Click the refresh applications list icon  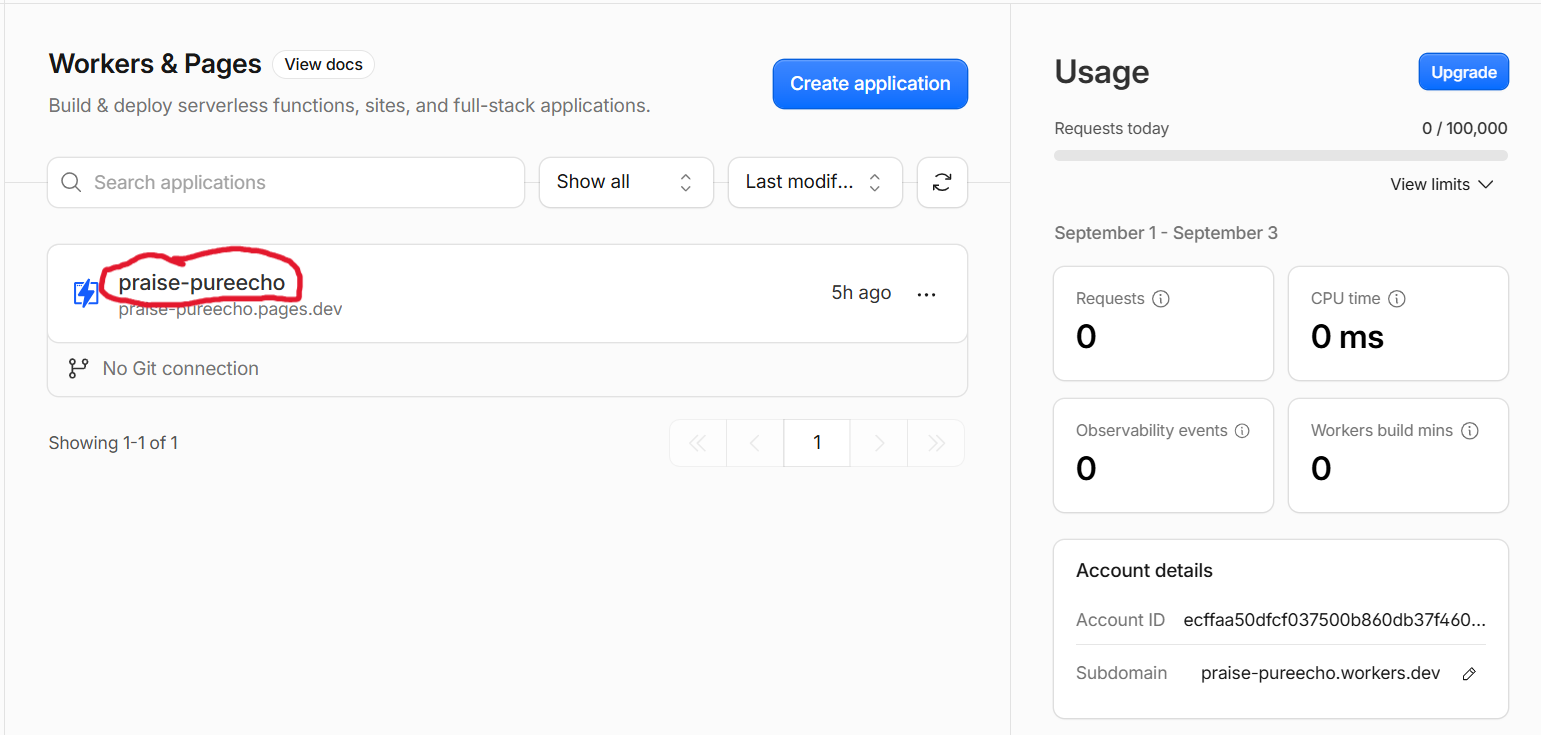942,182
